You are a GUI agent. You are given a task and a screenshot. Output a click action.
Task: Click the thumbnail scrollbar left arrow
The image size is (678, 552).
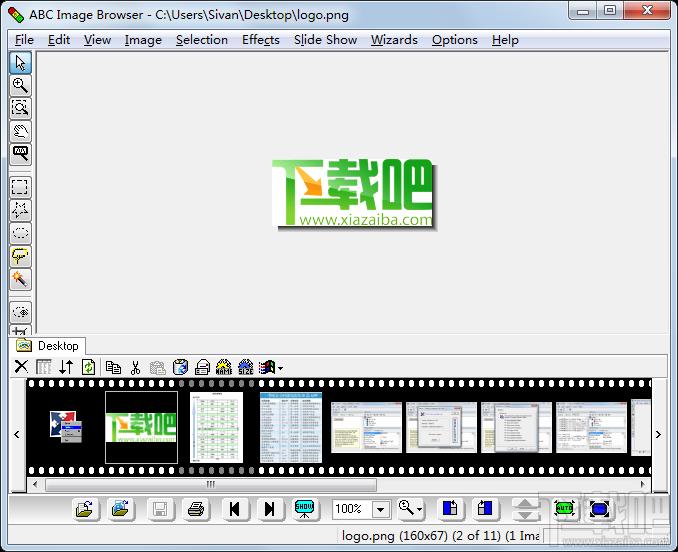point(35,484)
